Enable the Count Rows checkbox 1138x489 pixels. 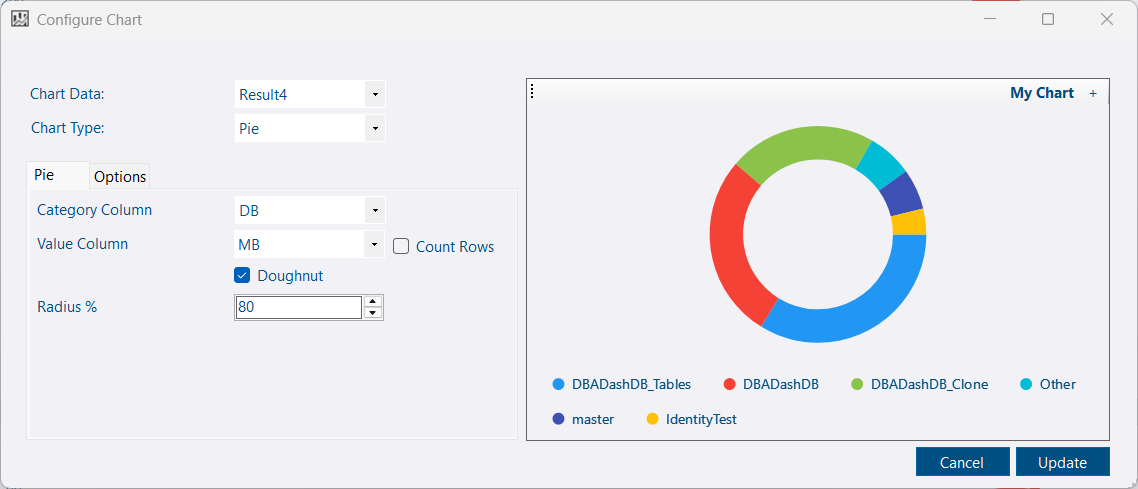click(x=401, y=246)
